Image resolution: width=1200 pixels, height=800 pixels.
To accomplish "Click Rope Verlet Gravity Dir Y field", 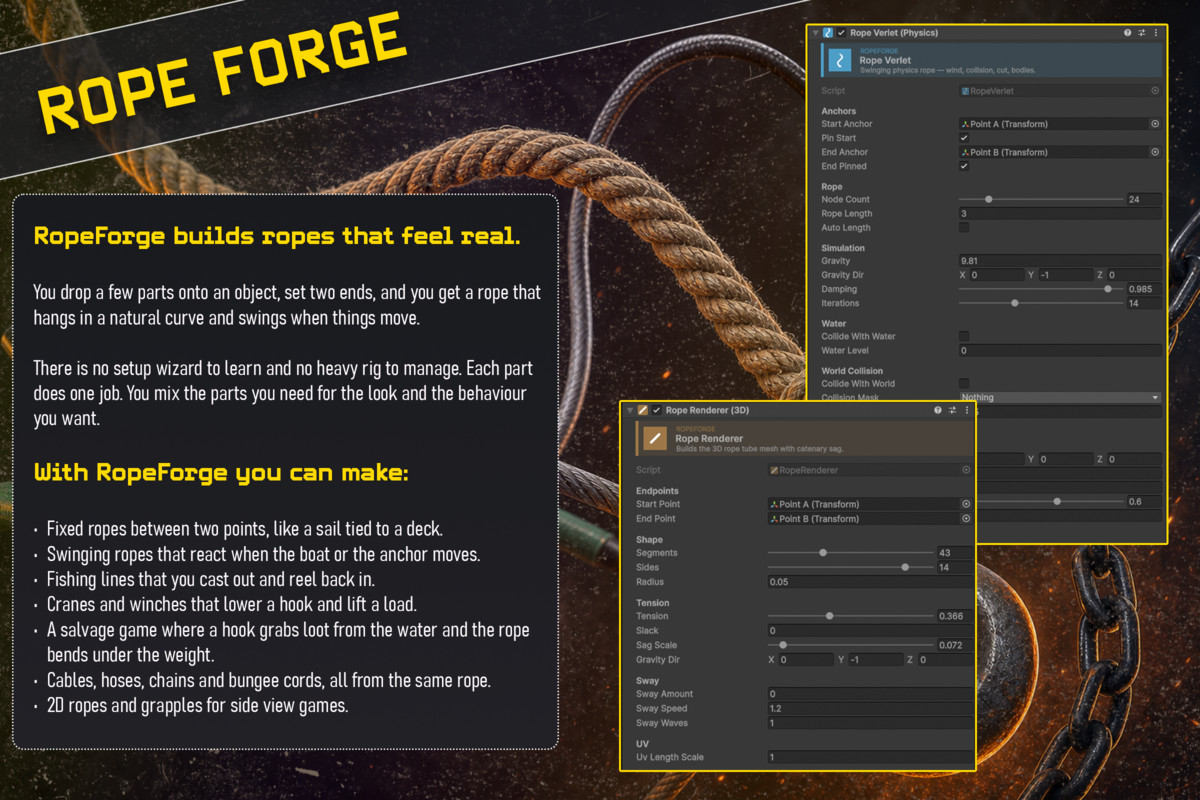I will pos(1065,275).
